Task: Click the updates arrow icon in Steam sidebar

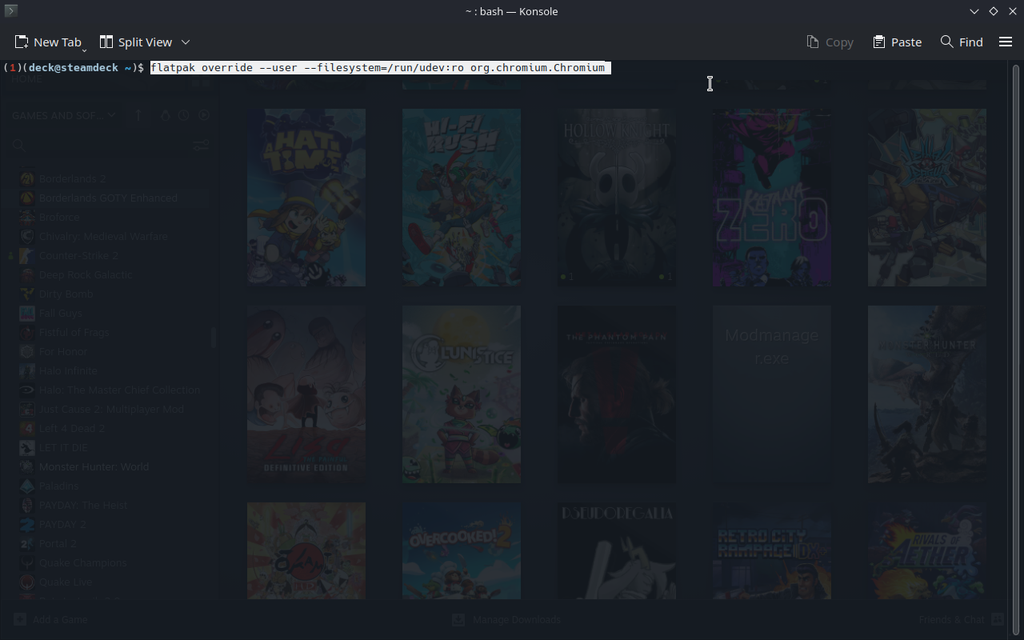Action: coord(138,116)
